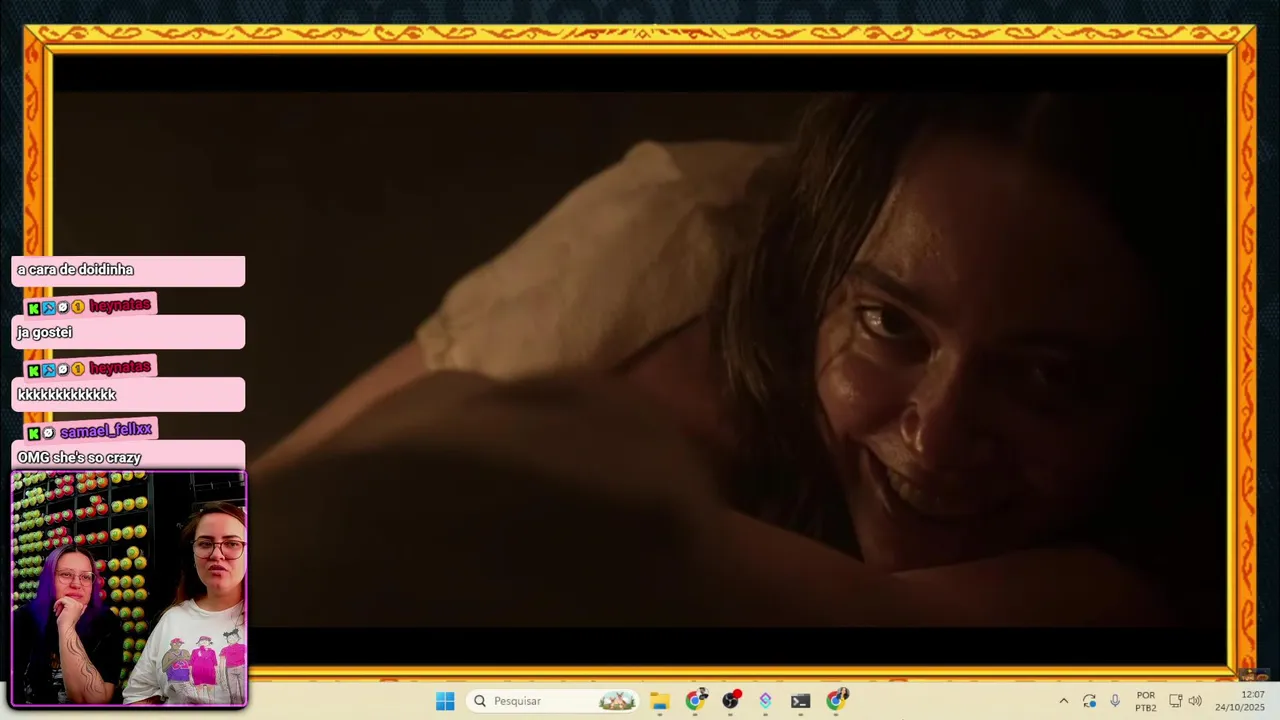Click the webcam overlay thumbnail
Screen dimensions: 1280x720
click(x=129, y=589)
